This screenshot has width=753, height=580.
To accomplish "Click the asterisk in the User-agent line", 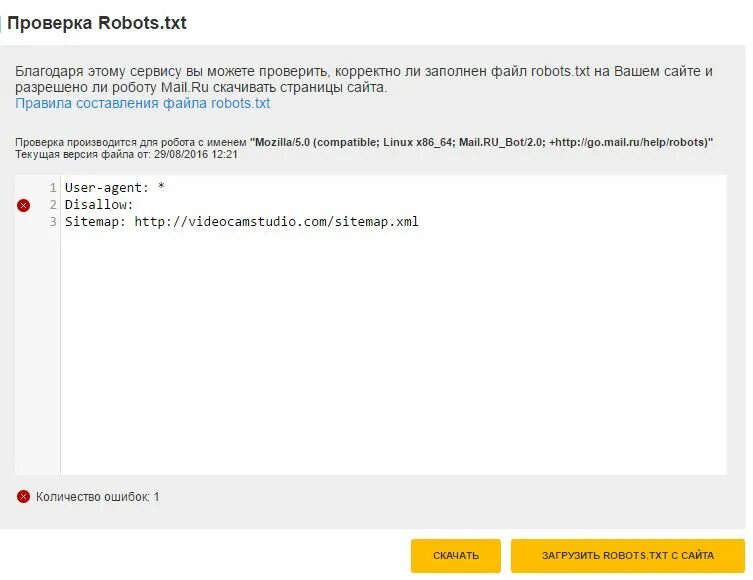I will (161, 186).
